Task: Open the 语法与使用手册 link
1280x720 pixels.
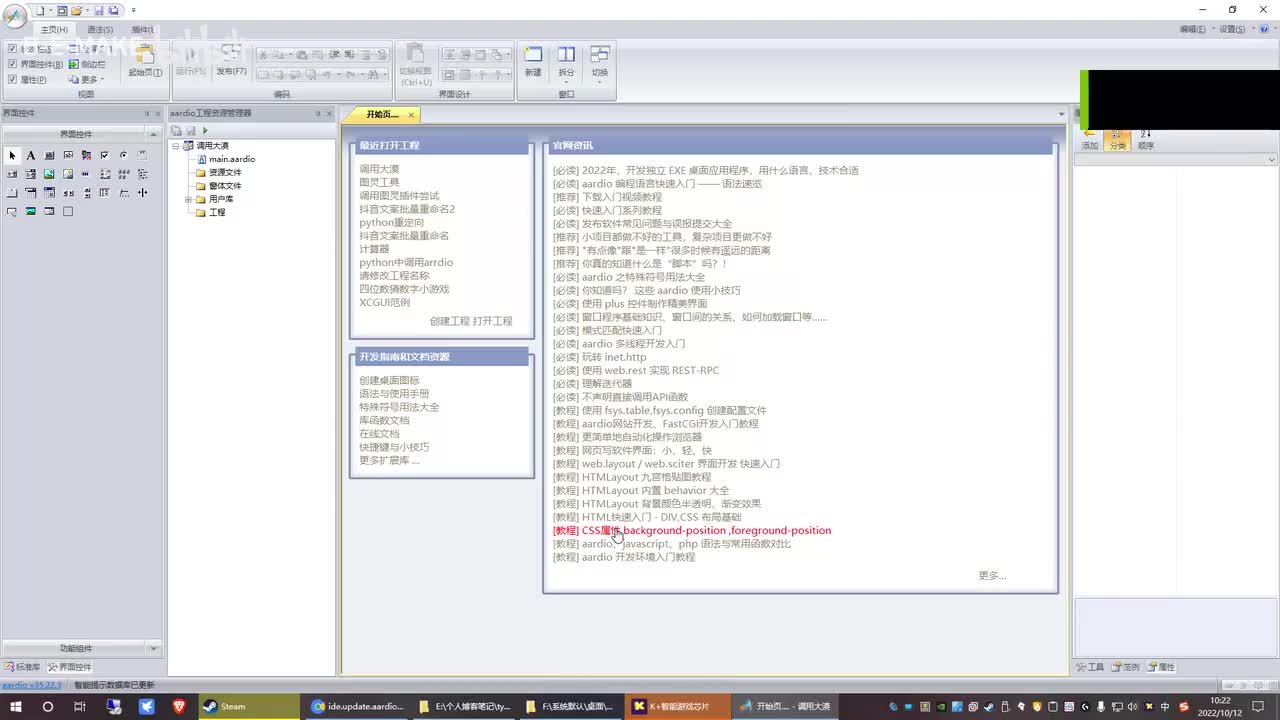Action: (394, 394)
